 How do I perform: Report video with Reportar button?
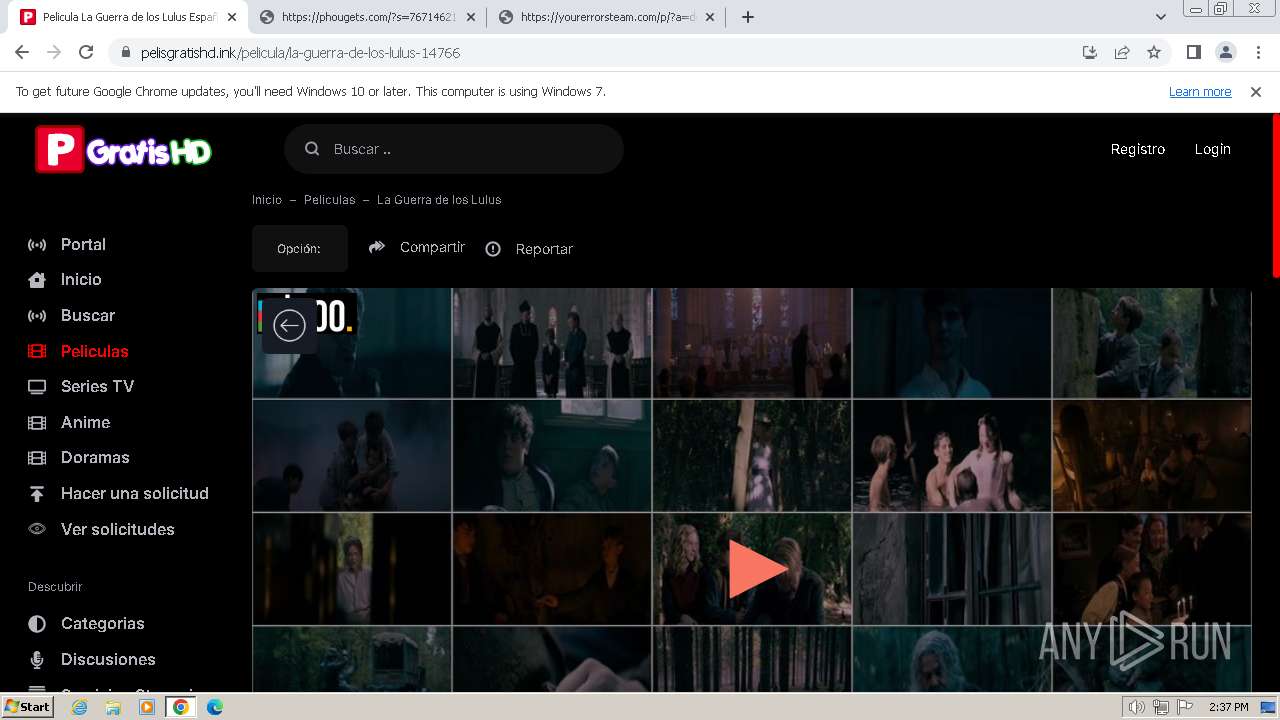pyautogui.click(x=530, y=249)
